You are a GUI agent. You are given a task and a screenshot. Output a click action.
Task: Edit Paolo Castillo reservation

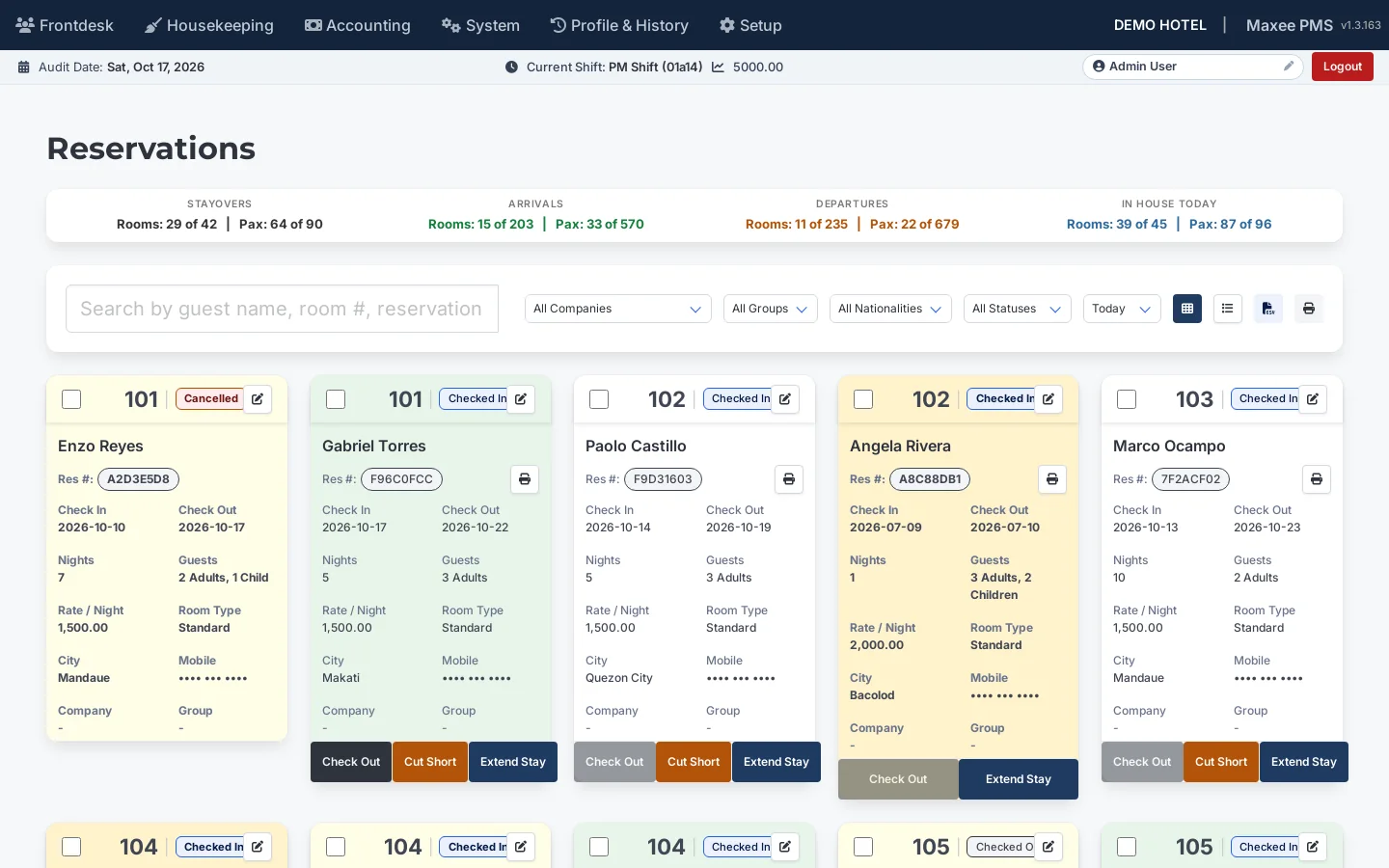click(785, 399)
